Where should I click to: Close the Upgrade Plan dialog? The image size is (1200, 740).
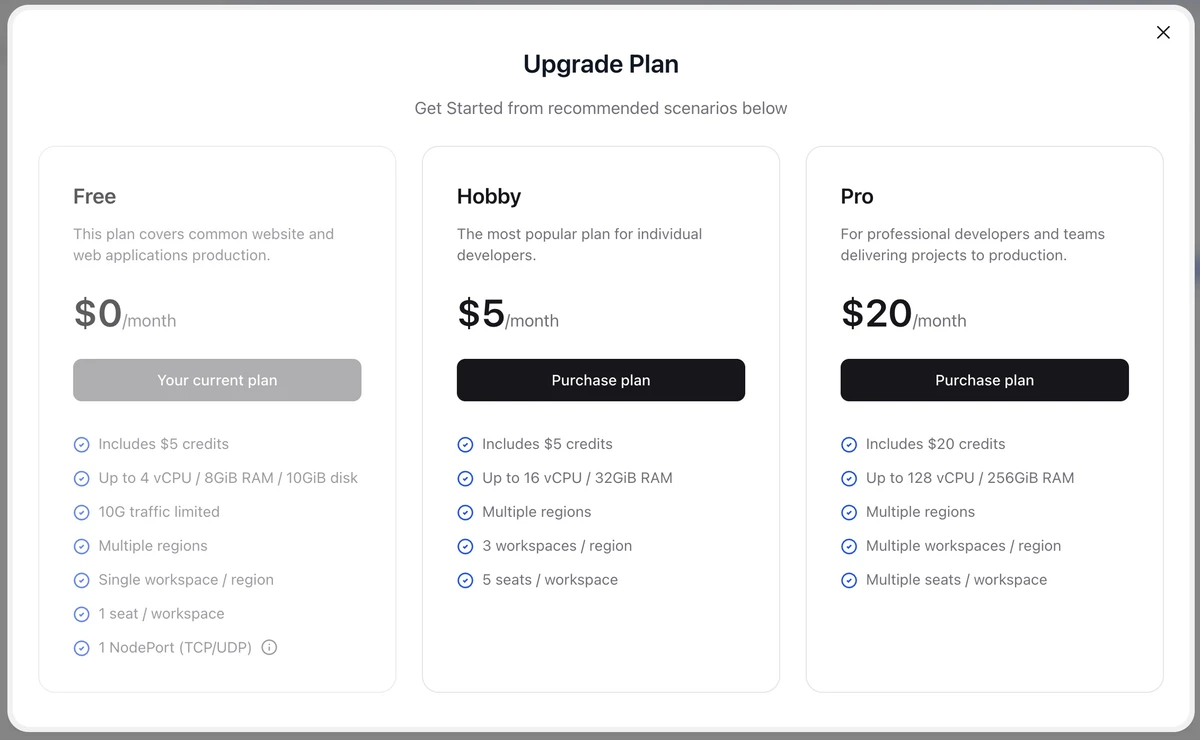[1163, 32]
